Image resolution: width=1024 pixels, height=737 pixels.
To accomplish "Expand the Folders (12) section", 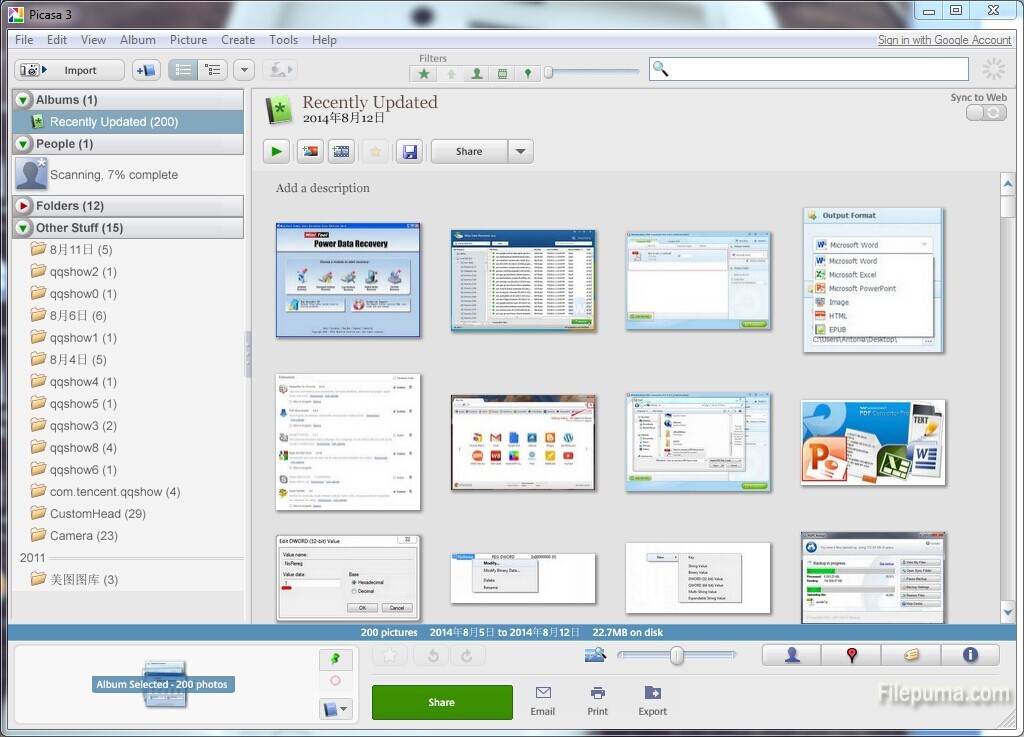I will click(24, 206).
